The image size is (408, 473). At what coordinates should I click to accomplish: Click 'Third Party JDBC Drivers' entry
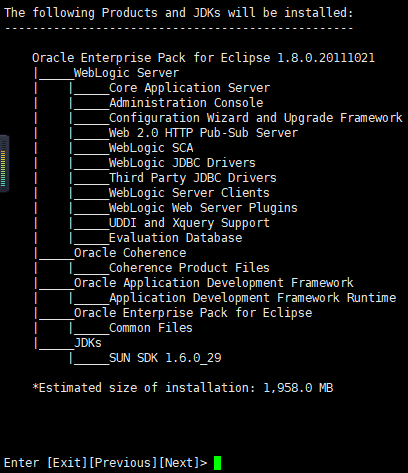coord(193,178)
